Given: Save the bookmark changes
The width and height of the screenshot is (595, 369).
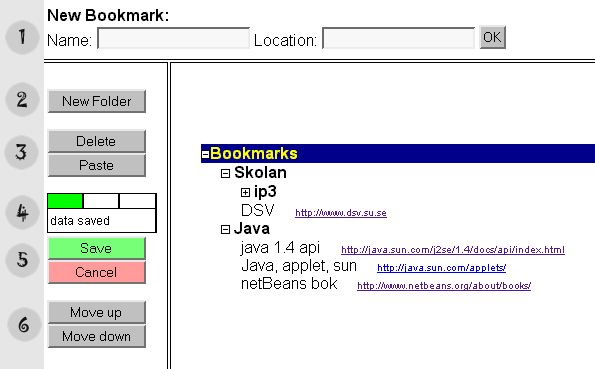Looking at the screenshot, I should (x=97, y=248).
